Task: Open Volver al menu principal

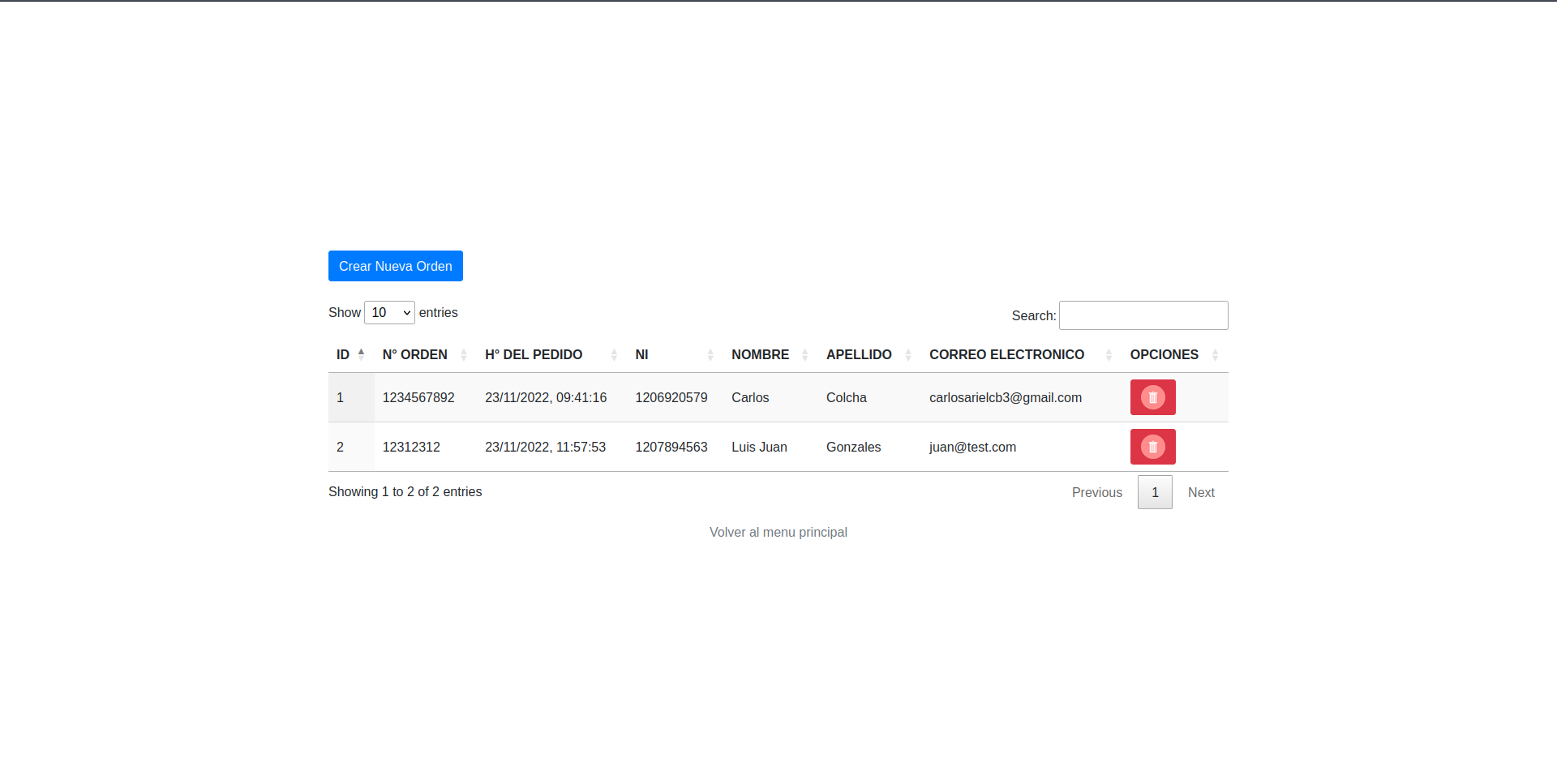Action: (x=778, y=532)
